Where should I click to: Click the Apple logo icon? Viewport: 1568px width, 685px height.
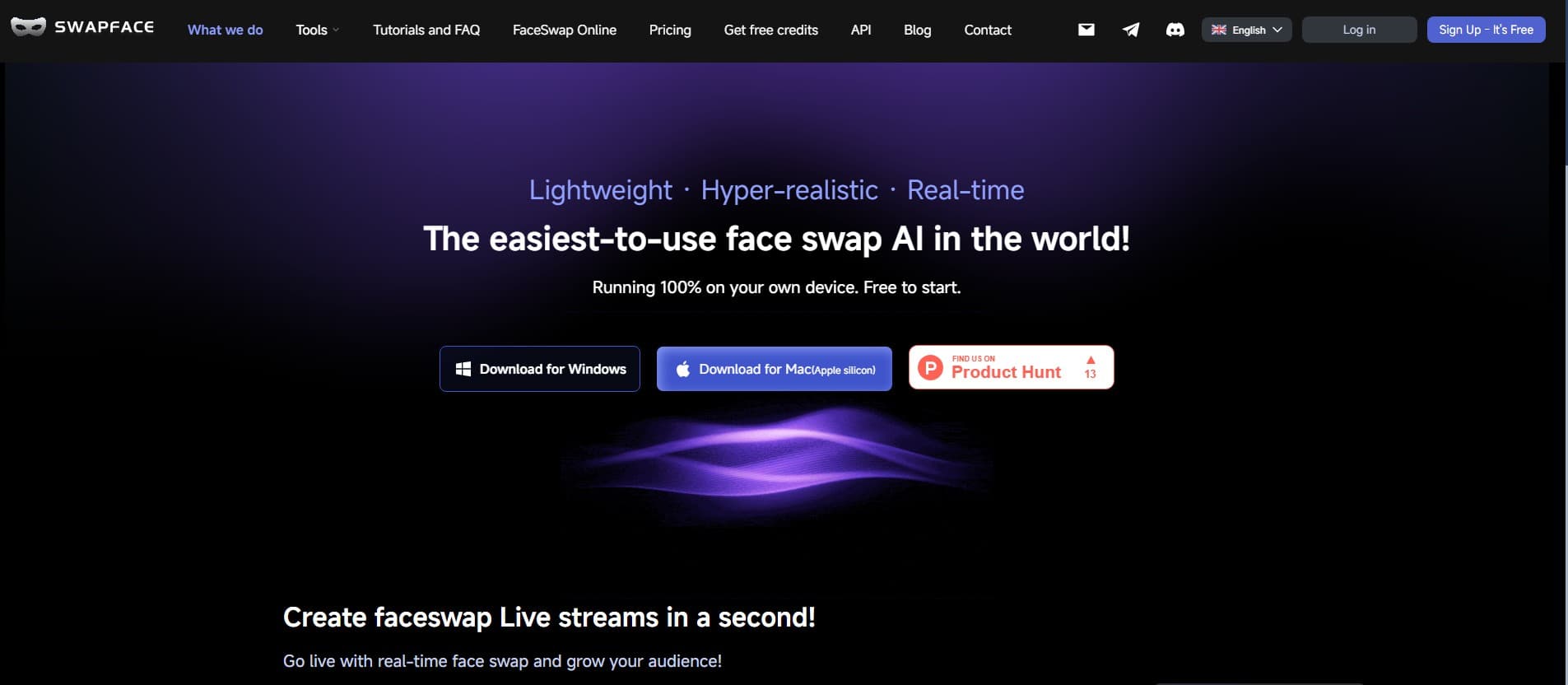(683, 369)
